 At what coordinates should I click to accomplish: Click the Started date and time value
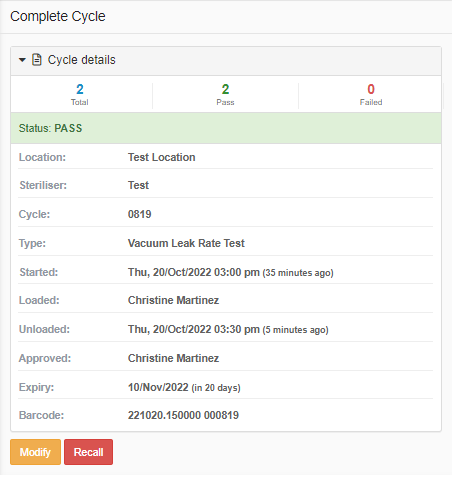pos(231,272)
